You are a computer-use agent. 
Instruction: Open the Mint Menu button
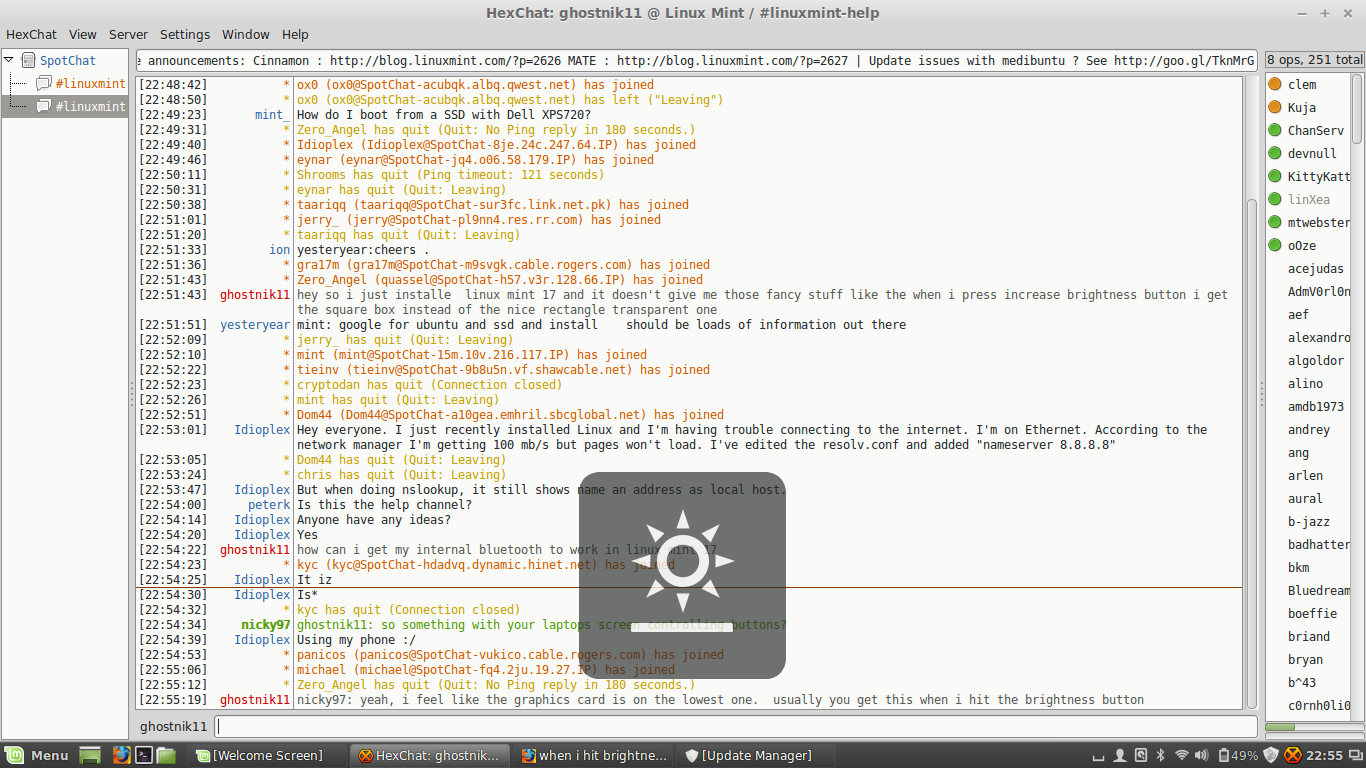click(37, 755)
